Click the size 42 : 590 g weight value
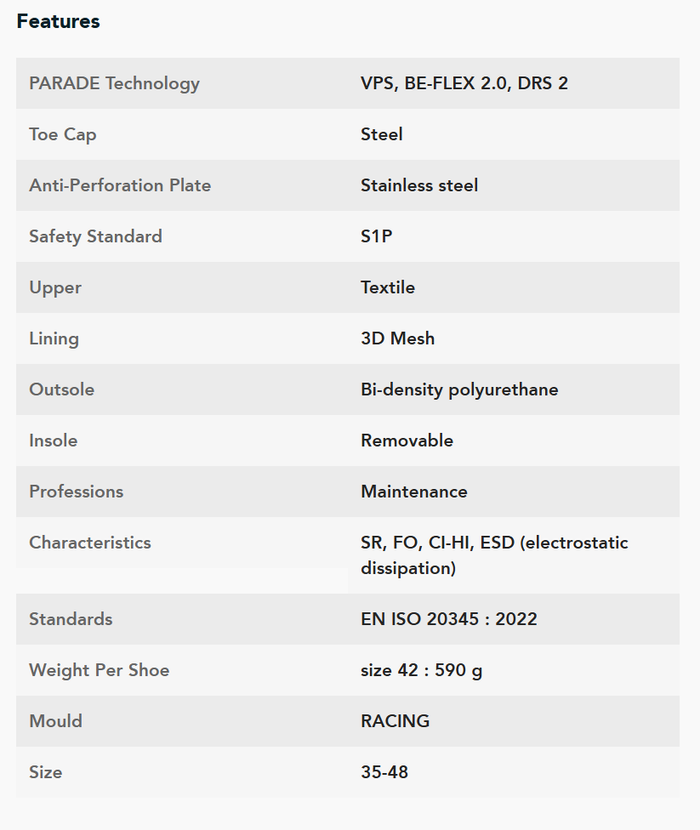This screenshot has height=830, width=700. (x=421, y=671)
